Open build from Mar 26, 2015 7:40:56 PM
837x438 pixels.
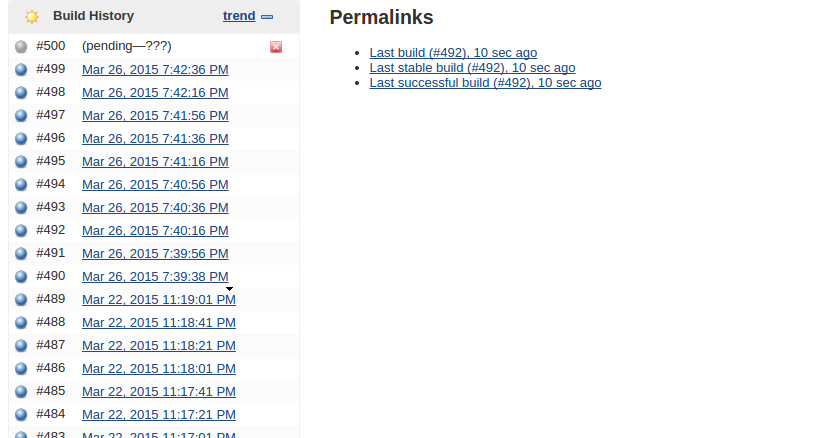coord(155,185)
